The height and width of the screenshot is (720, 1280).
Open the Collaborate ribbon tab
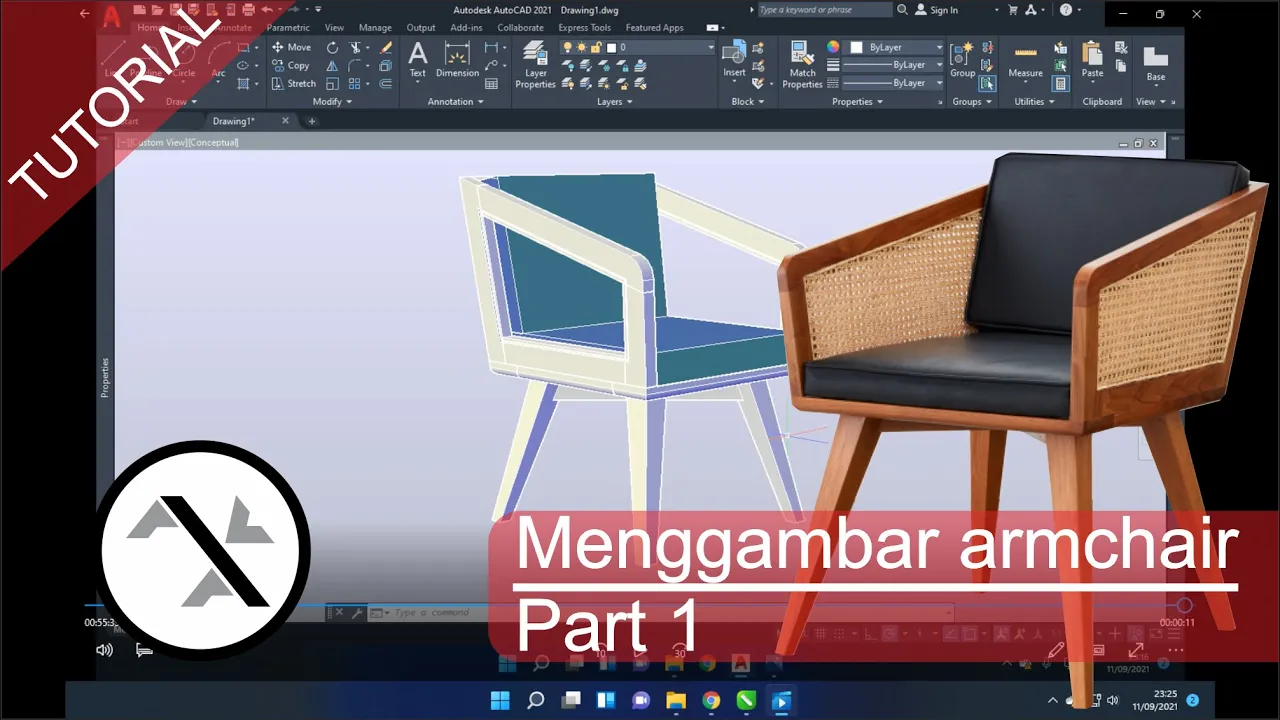tap(520, 28)
